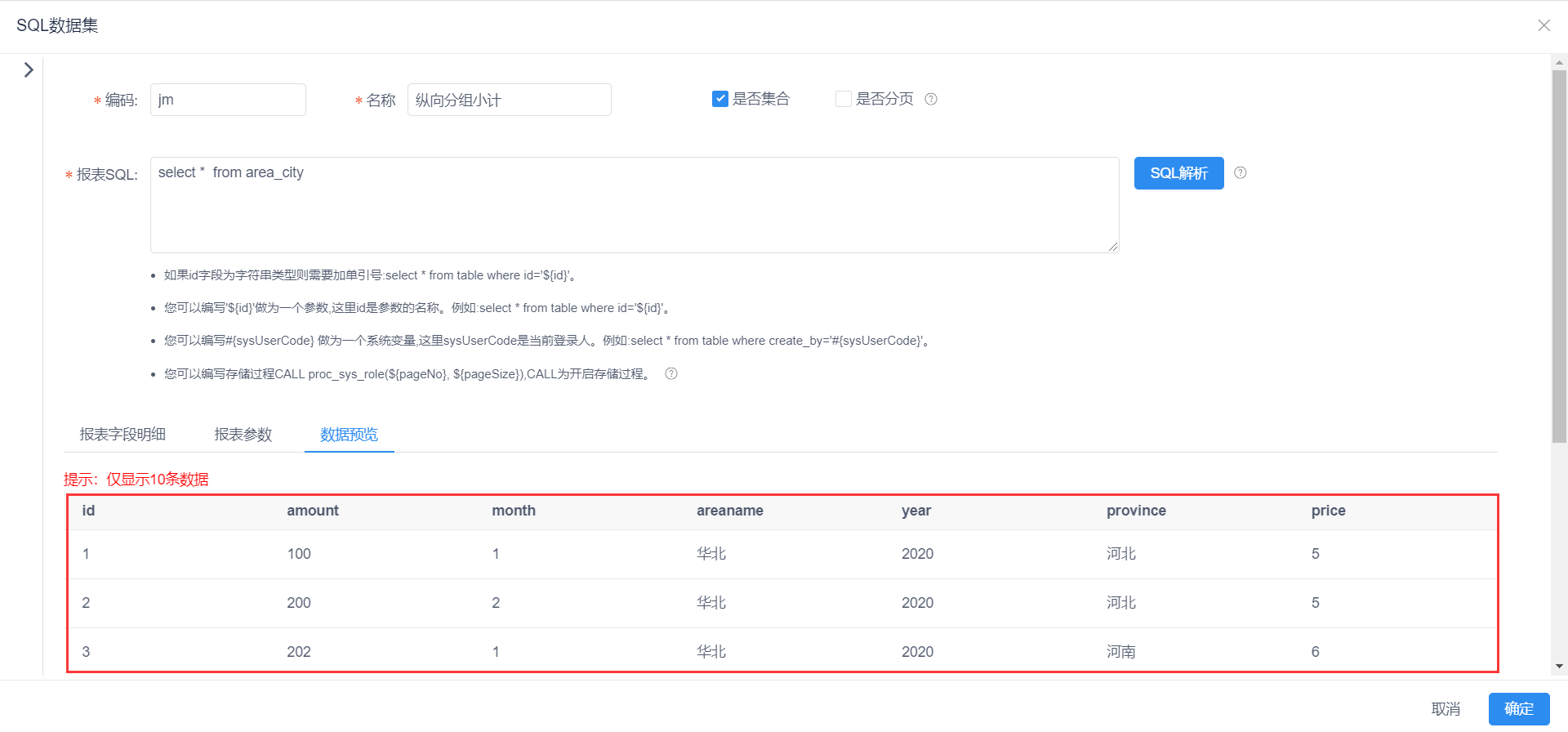Select amount cell 202

coord(299,652)
